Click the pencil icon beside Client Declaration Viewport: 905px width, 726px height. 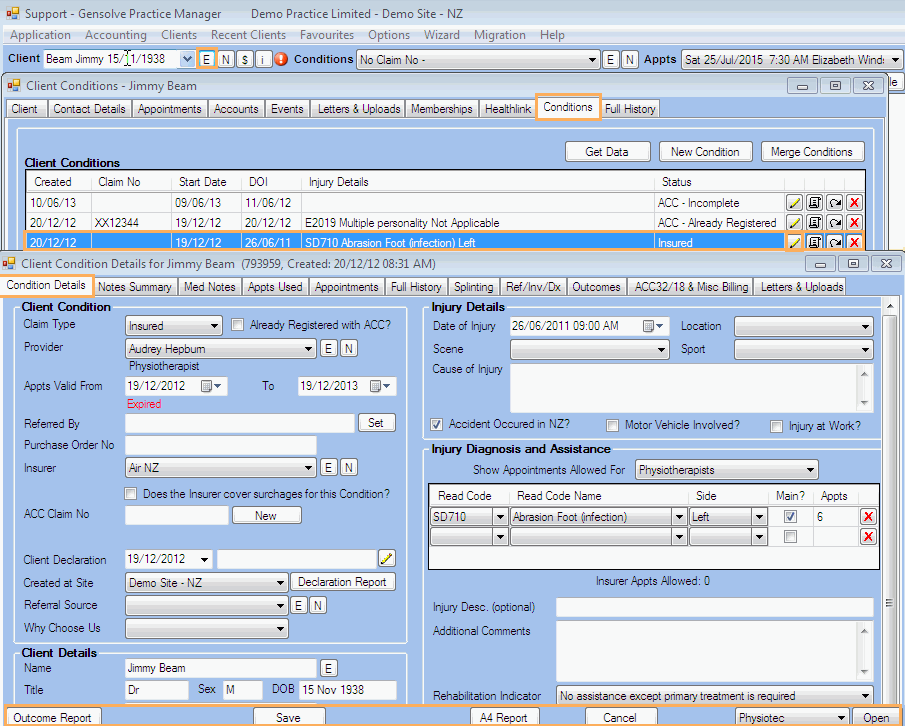[387, 559]
